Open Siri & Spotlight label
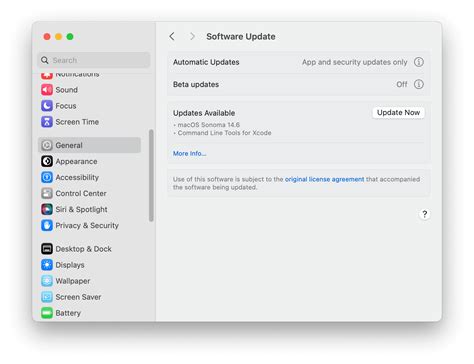The width and height of the screenshot is (474, 364). coord(81,209)
